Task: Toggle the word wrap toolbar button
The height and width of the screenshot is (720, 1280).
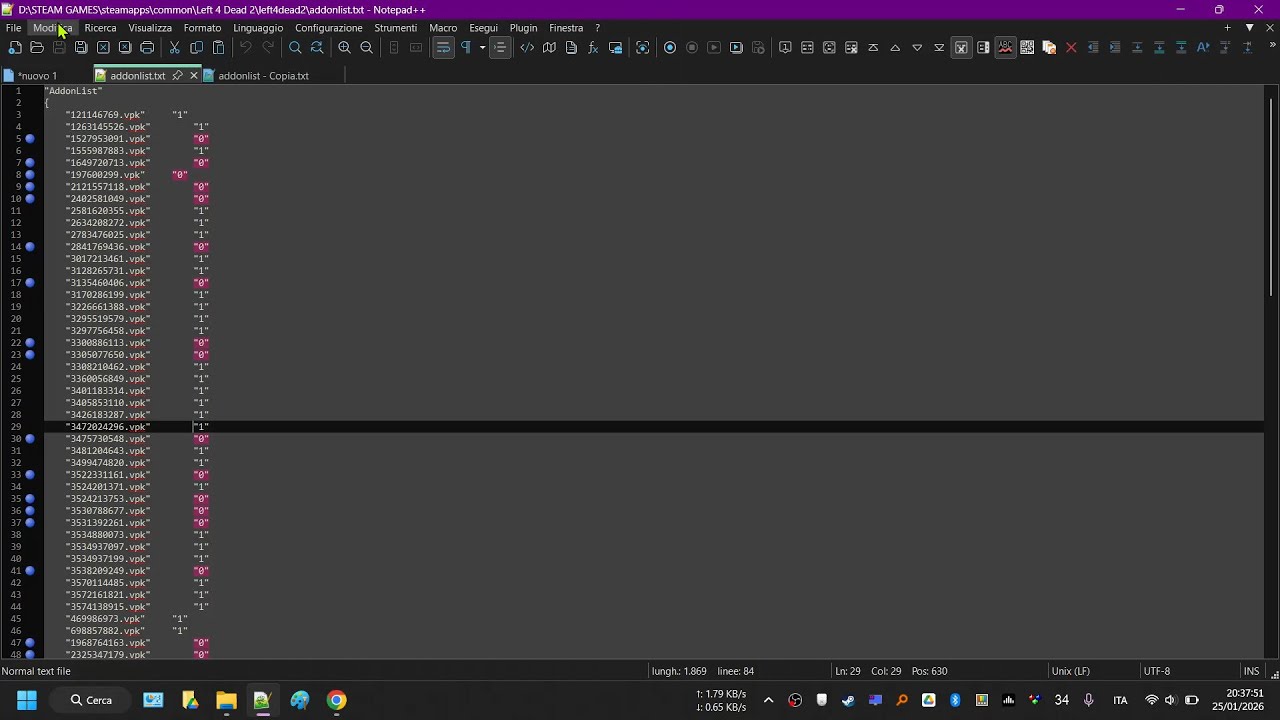Action: pos(443,47)
